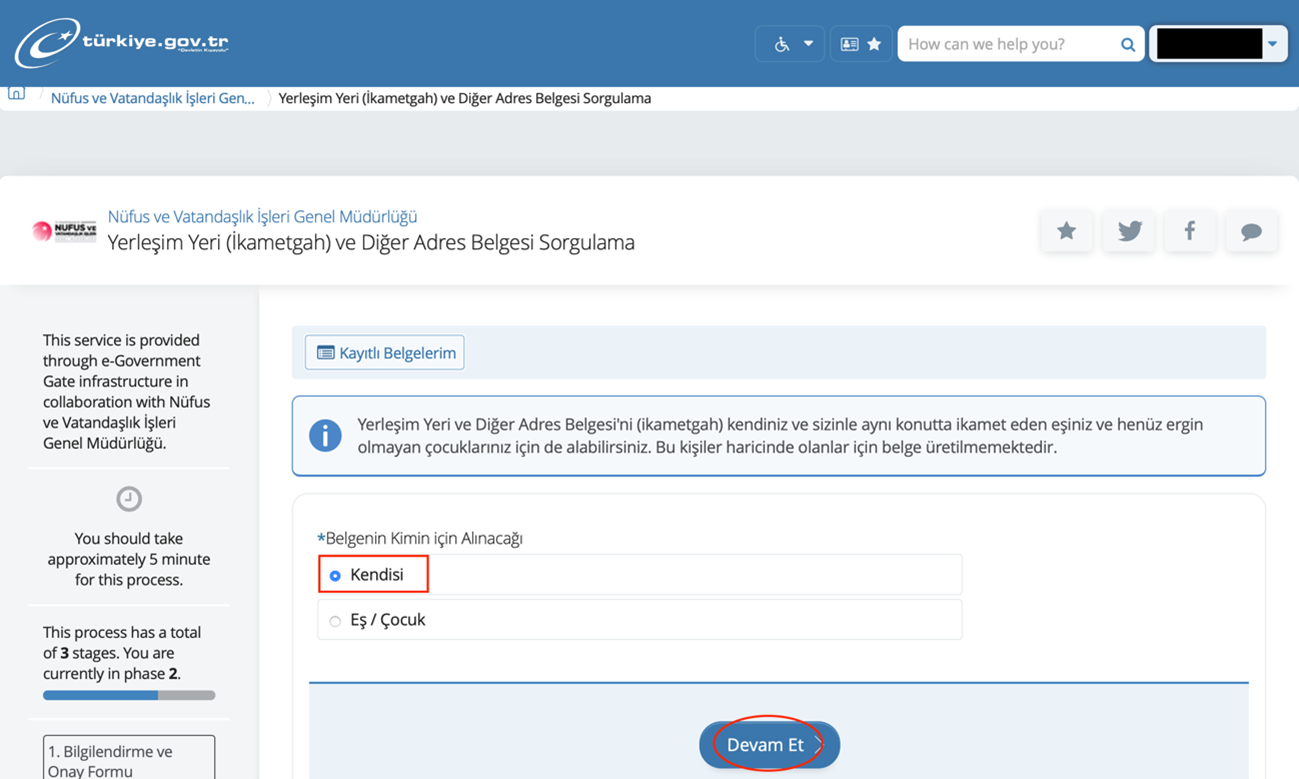
Task: Click the stage progress bar
Action: point(128,695)
